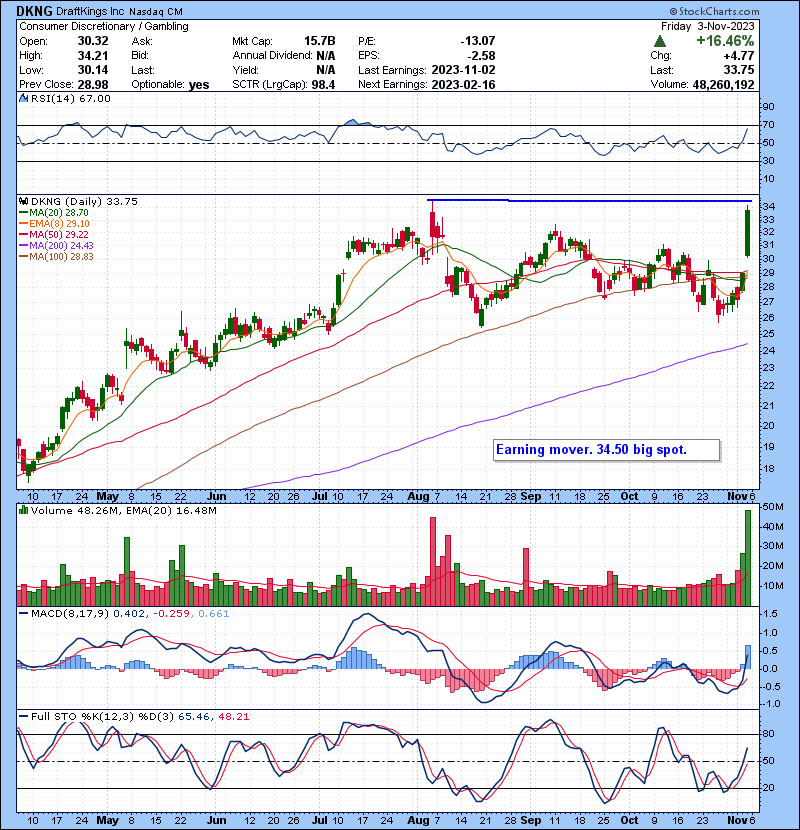The width and height of the screenshot is (800, 830).
Task: Click the EMA(8) 29.10 legend entry
Action: point(55,224)
